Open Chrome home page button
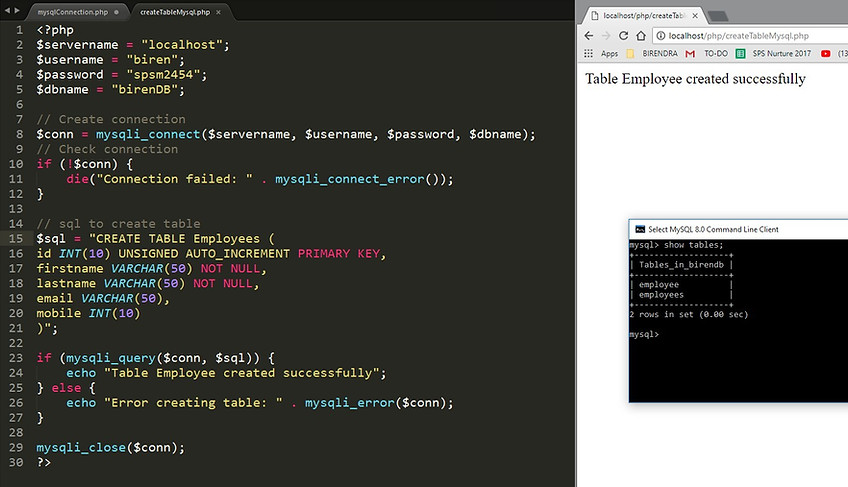Viewport: 848px width, 487px height. 641,36
